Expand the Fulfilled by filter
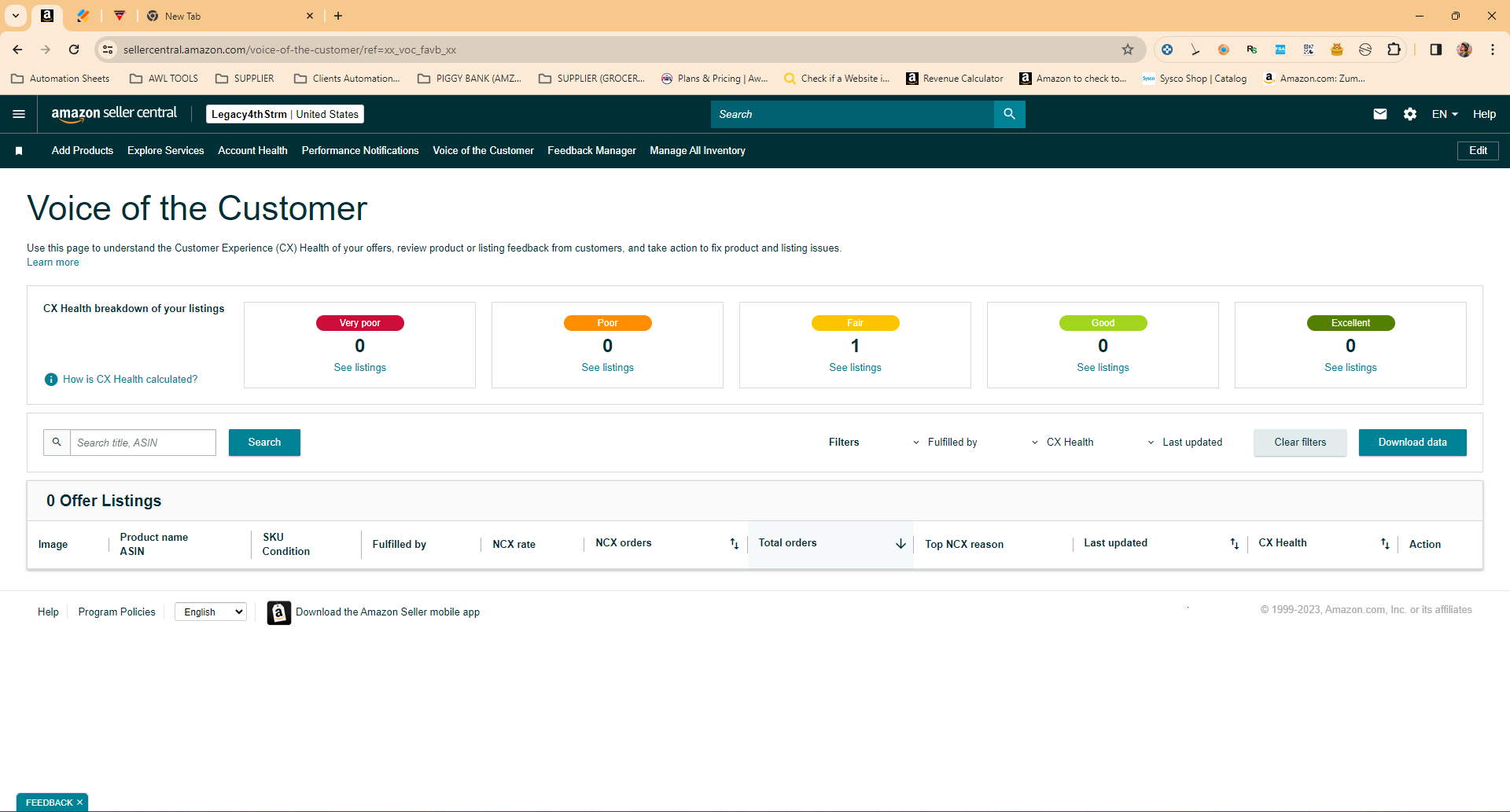This screenshot has height=812, width=1510. tap(945, 443)
